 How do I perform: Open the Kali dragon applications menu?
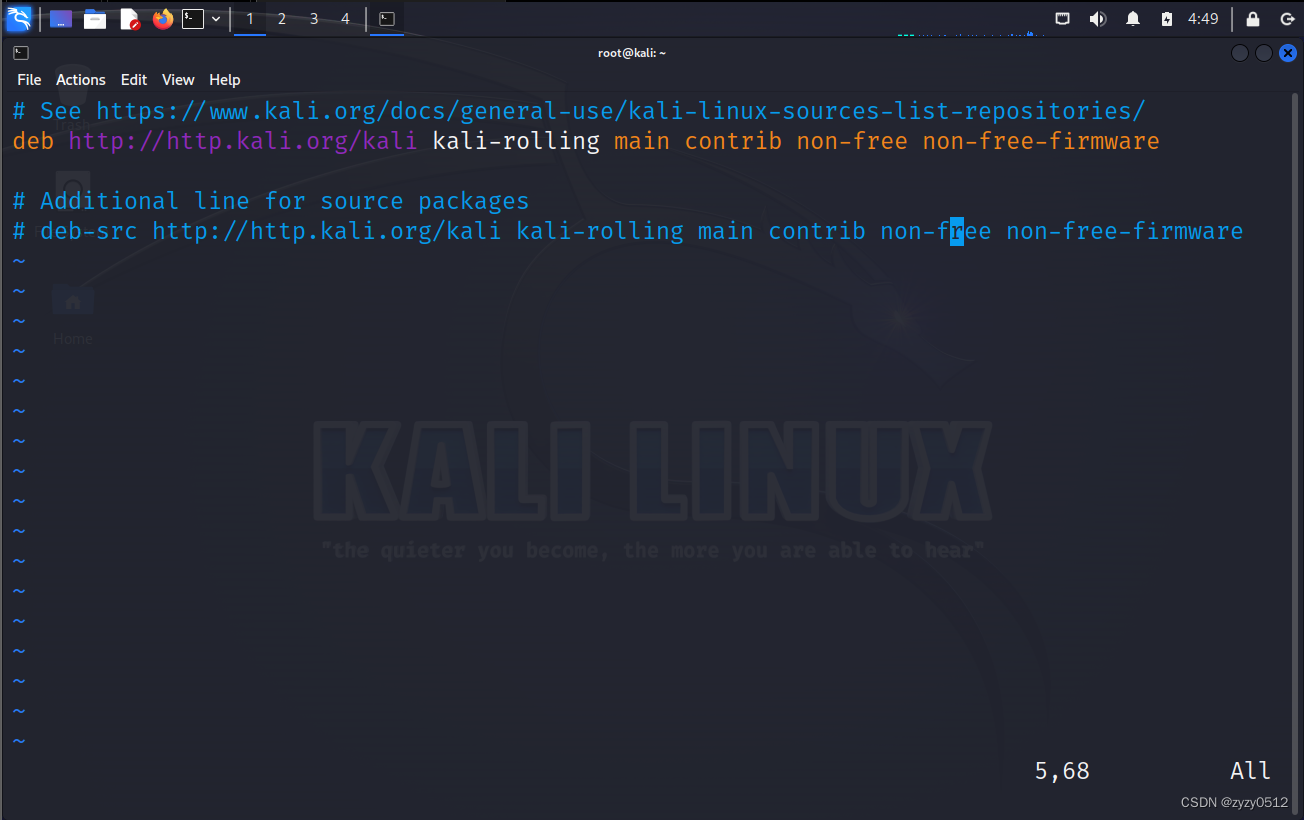(x=19, y=18)
